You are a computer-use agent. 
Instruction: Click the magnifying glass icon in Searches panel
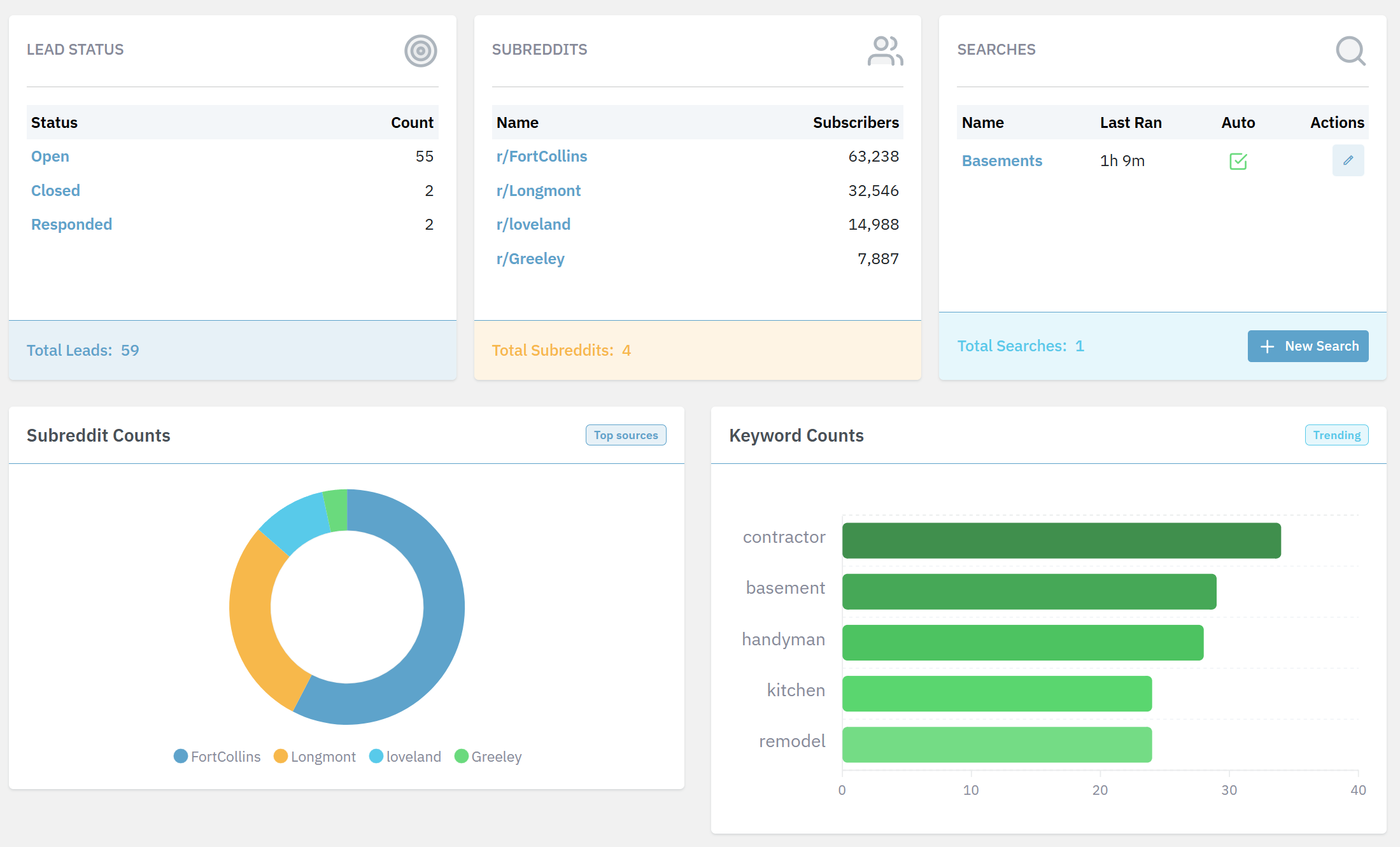[x=1349, y=51]
